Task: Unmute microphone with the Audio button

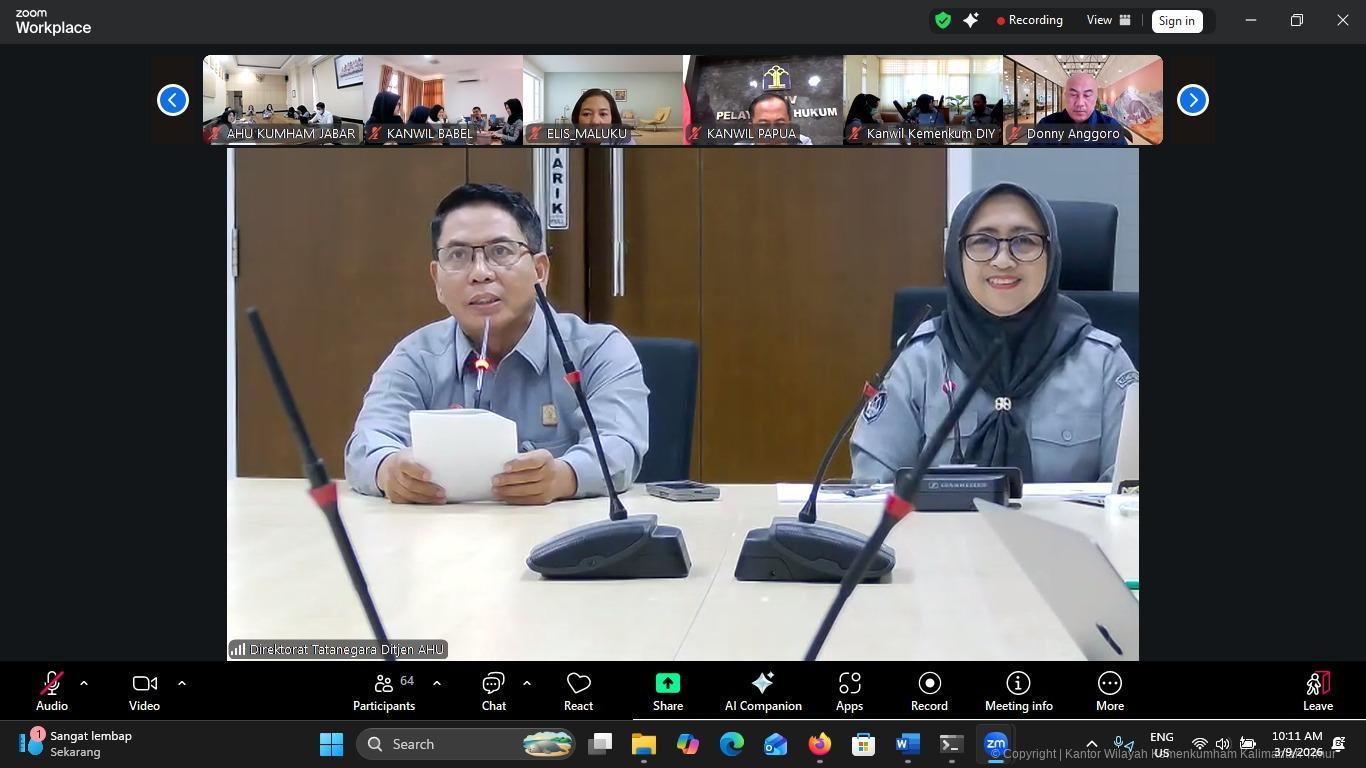Action: (x=51, y=691)
